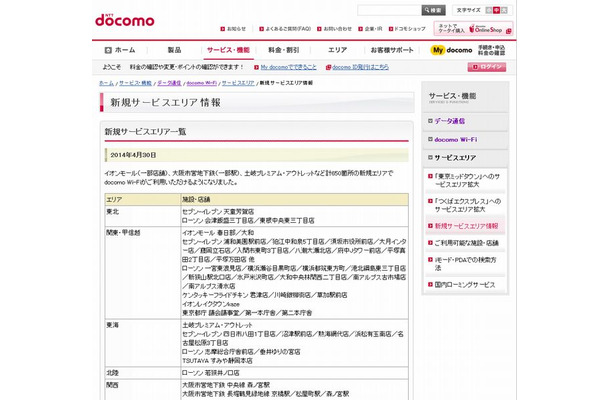Viewport: 610px width, 400px height.
Task: Open the 企業・IR header link
Action: [370, 29]
